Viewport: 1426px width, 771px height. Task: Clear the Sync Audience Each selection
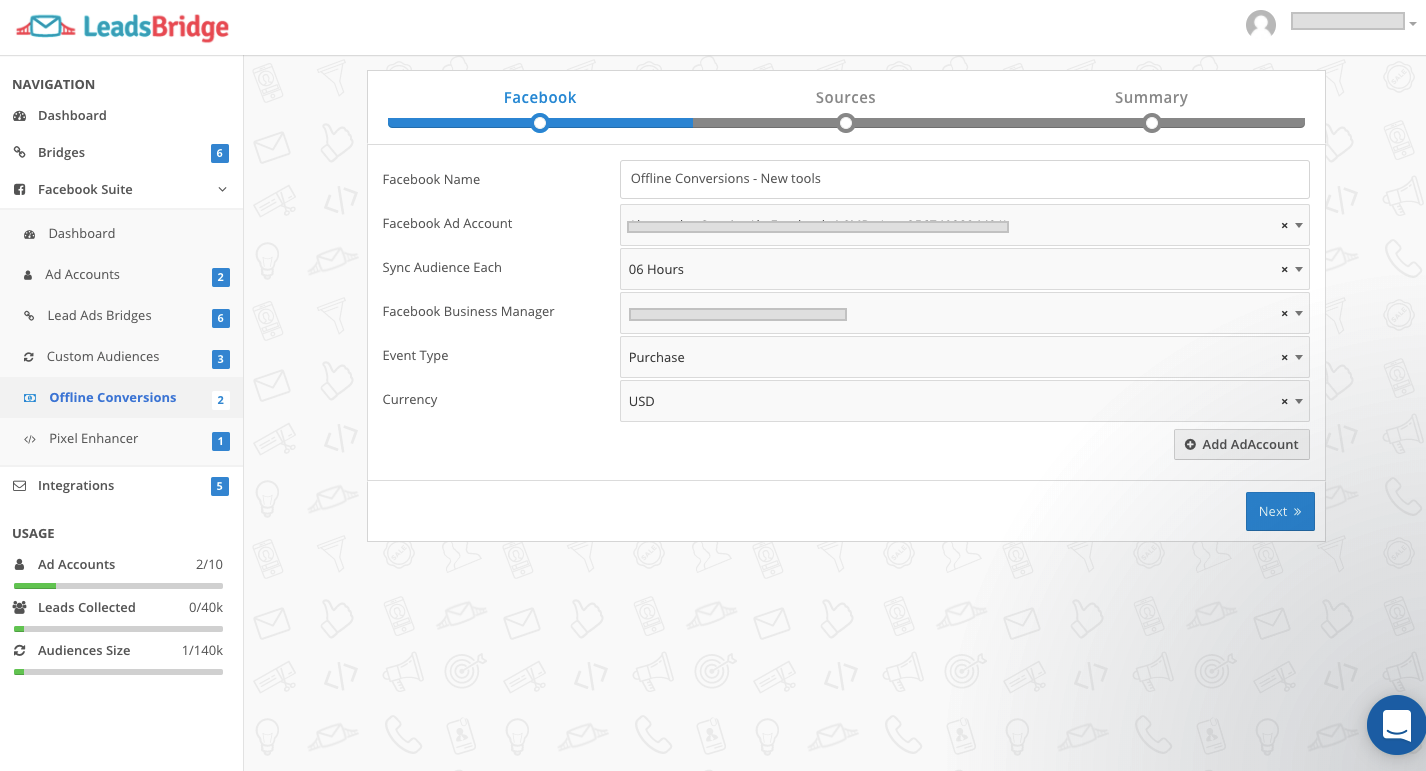1284,270
